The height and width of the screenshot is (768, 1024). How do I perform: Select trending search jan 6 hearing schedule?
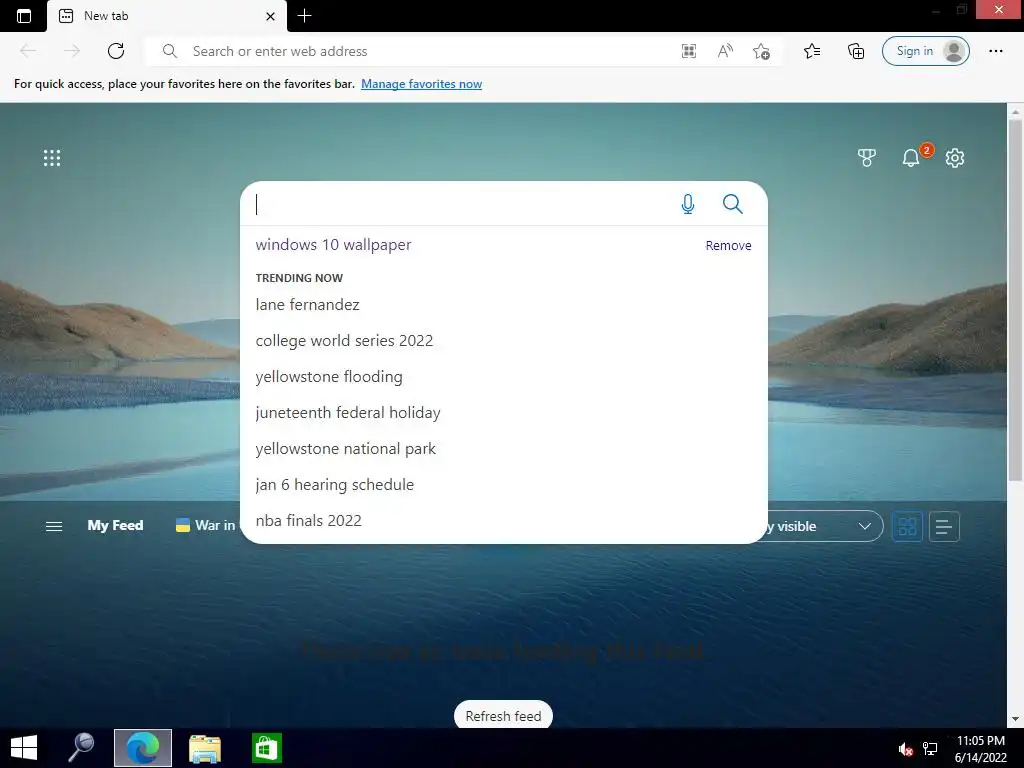point(334,485)
